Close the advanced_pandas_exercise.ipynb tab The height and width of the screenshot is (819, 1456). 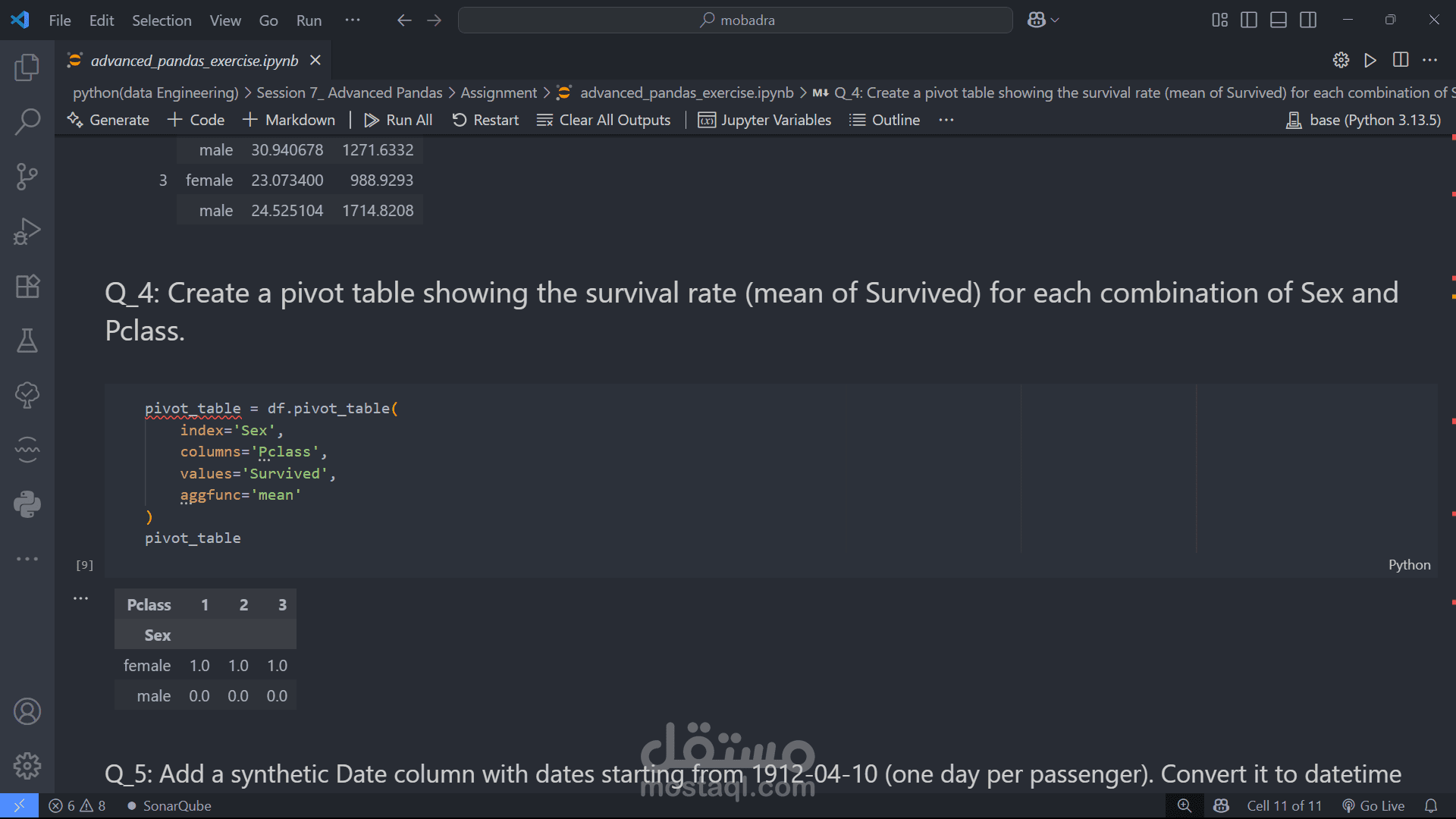(315, 60)
